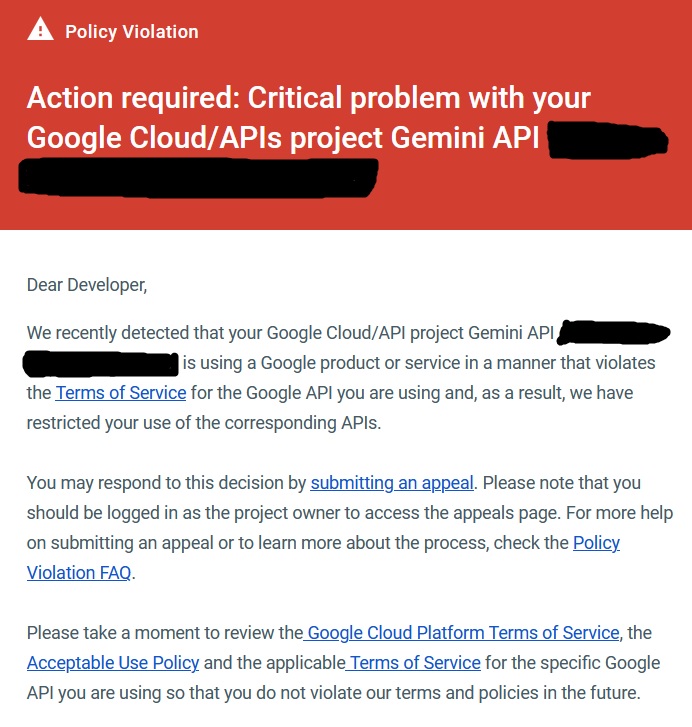Click the long redacted bar in red header
This screenshot has width=692, height=727.
pyautogui.click(x=198, y=177)
